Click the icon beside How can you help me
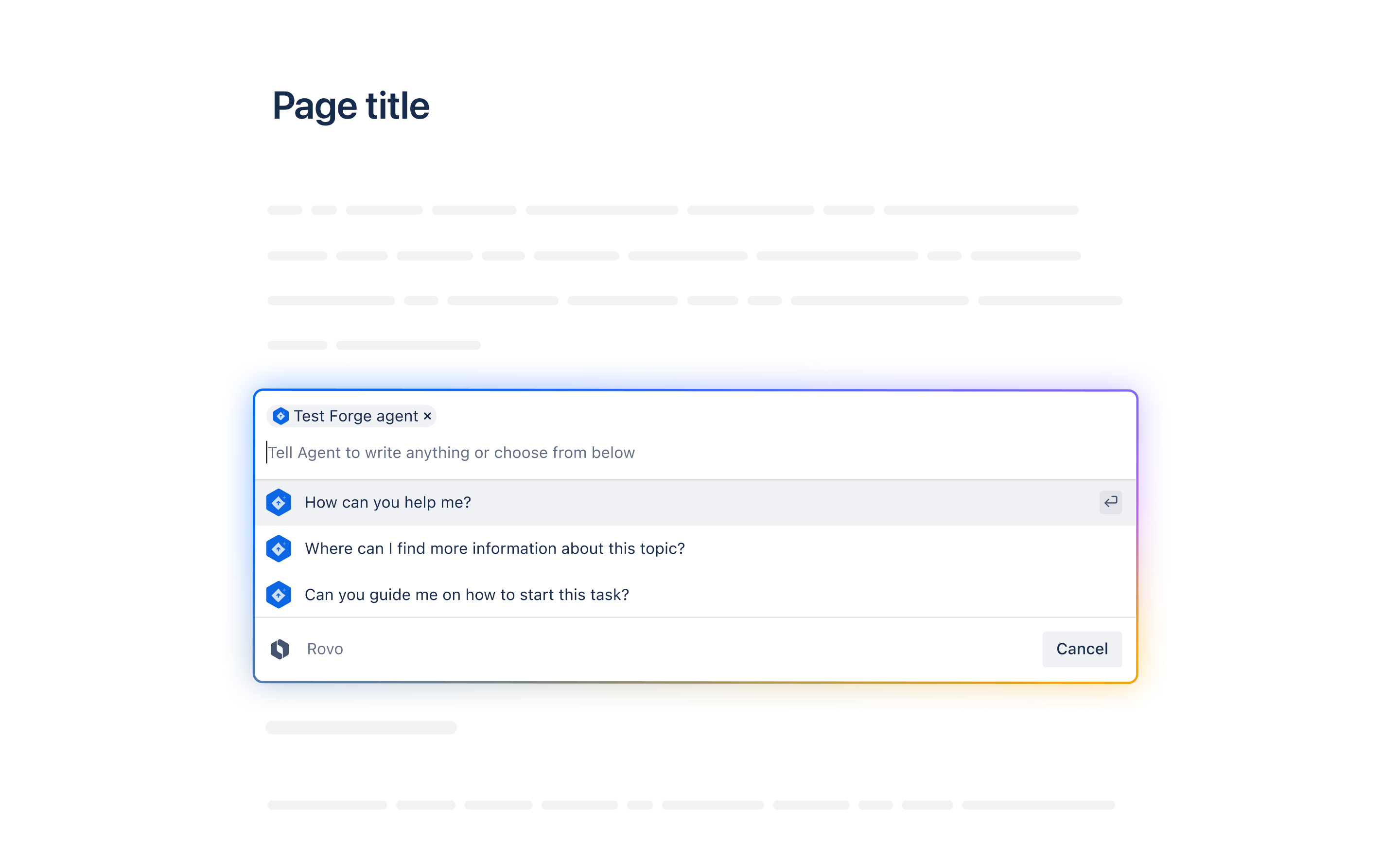Image resolution: width=1400 pixels, height=846 pixels. (279, 502)
